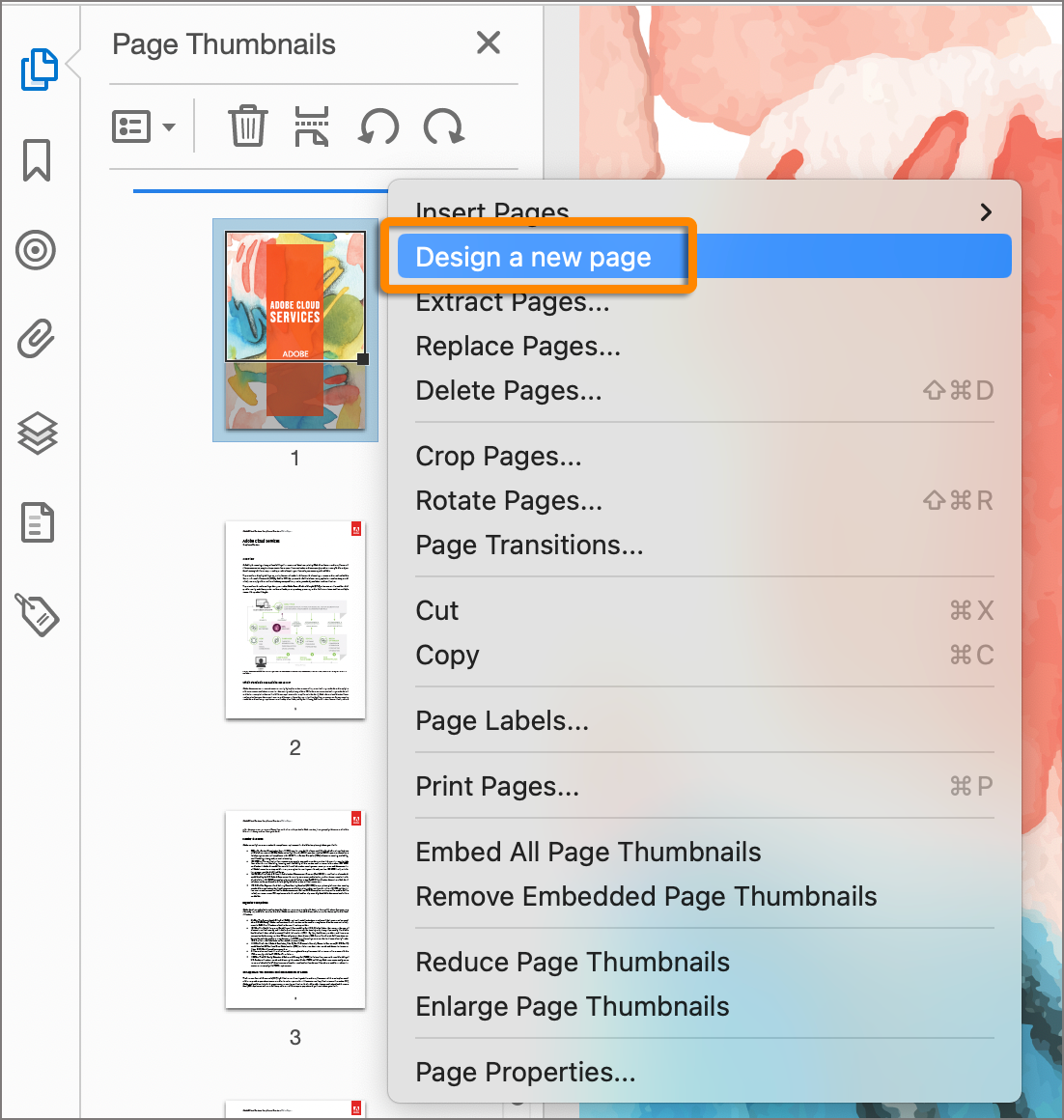Open the Bookmarks panel icon
The width and height of the screenshot is (1064, 1120).
click(37, 160)
